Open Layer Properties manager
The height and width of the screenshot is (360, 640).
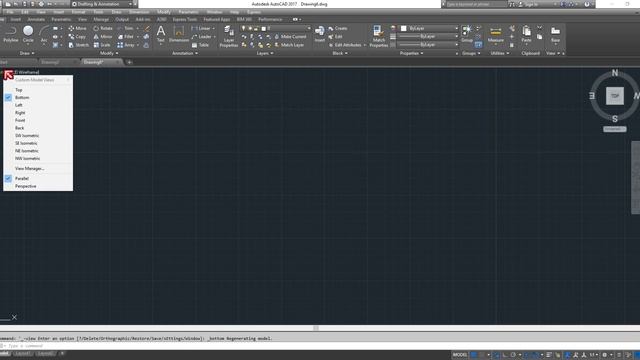(x=229, y=36)
